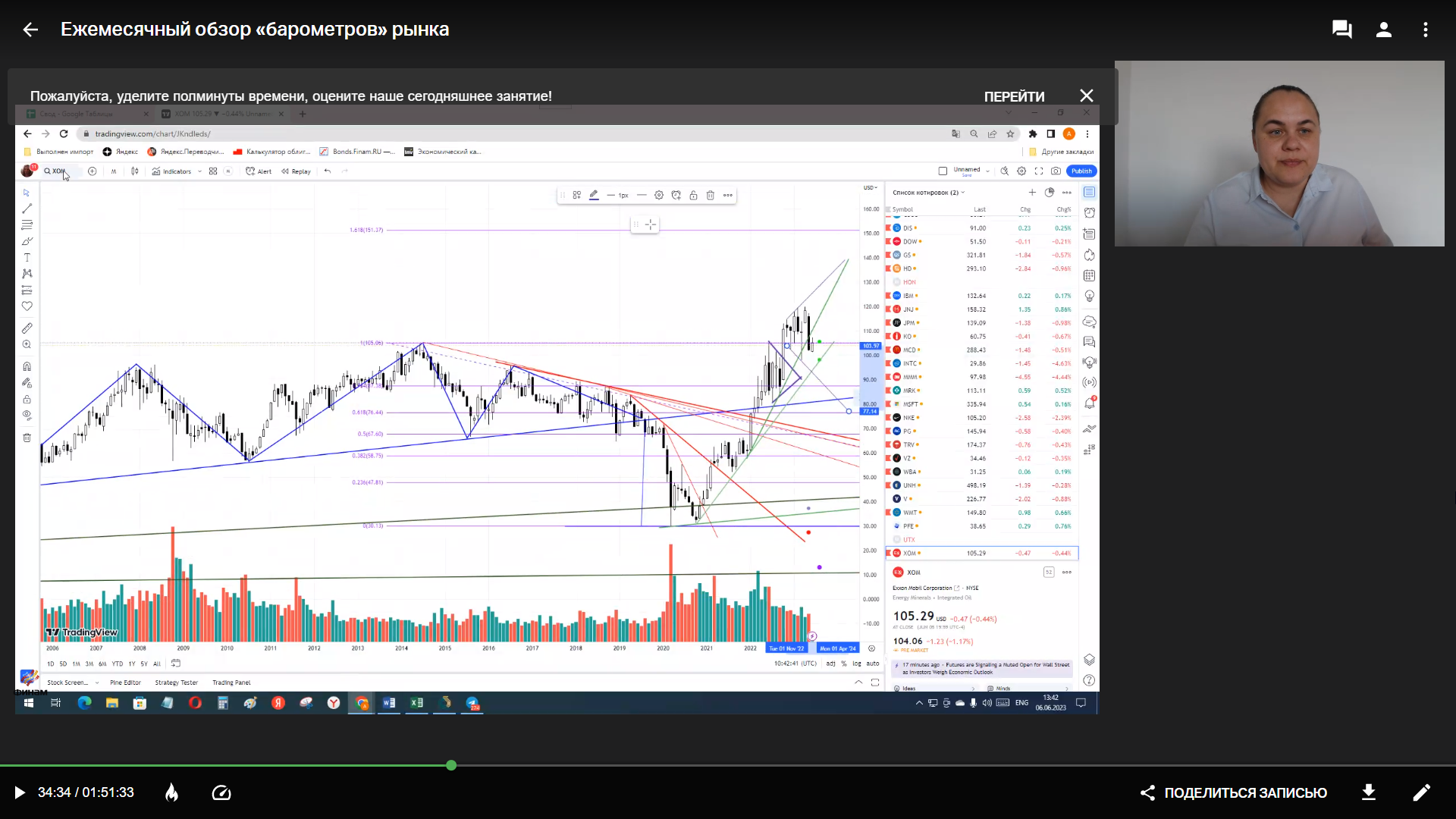Click the remove drawings trash icon
This screenshot has width=1456, height=819.
pos(27,438)
